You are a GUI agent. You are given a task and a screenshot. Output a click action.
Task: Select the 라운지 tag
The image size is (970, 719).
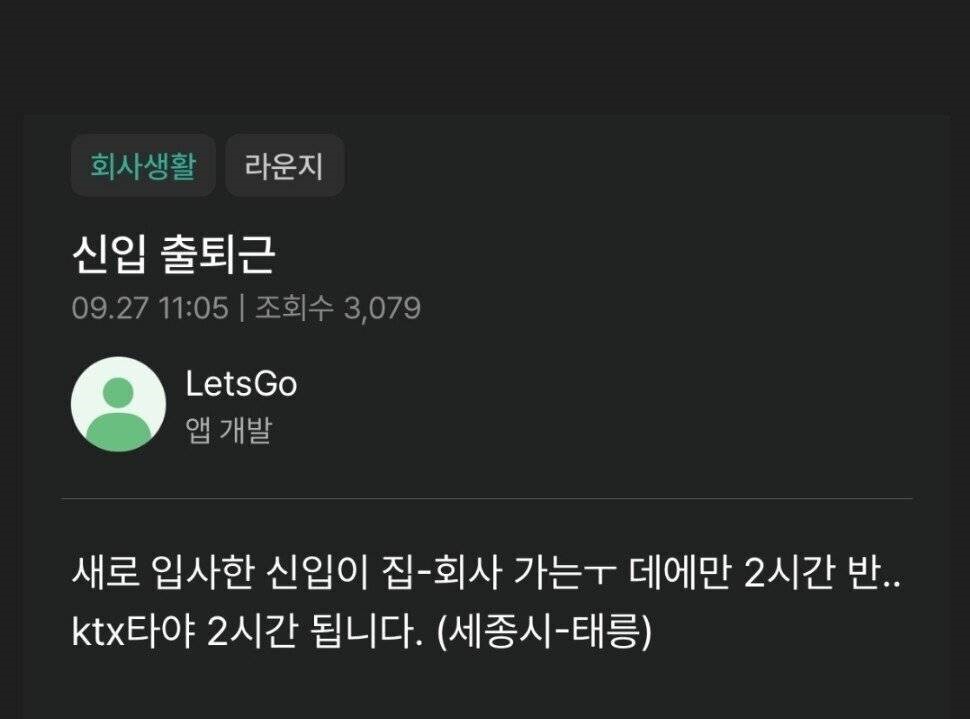tap(285, 165)
